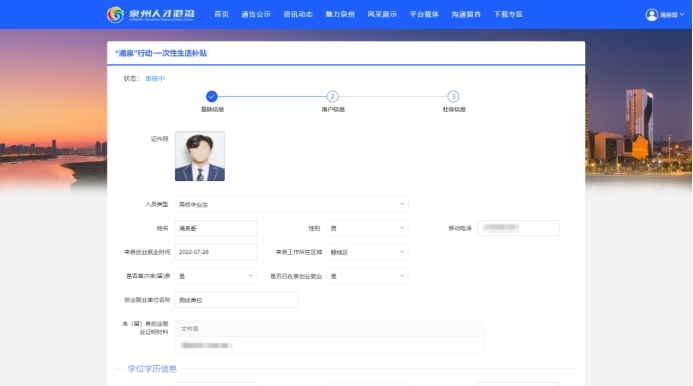This screenshot has height=386, width=693.
Task: Click the completed step one checkmark circle
Action: [x=212, y=96]
